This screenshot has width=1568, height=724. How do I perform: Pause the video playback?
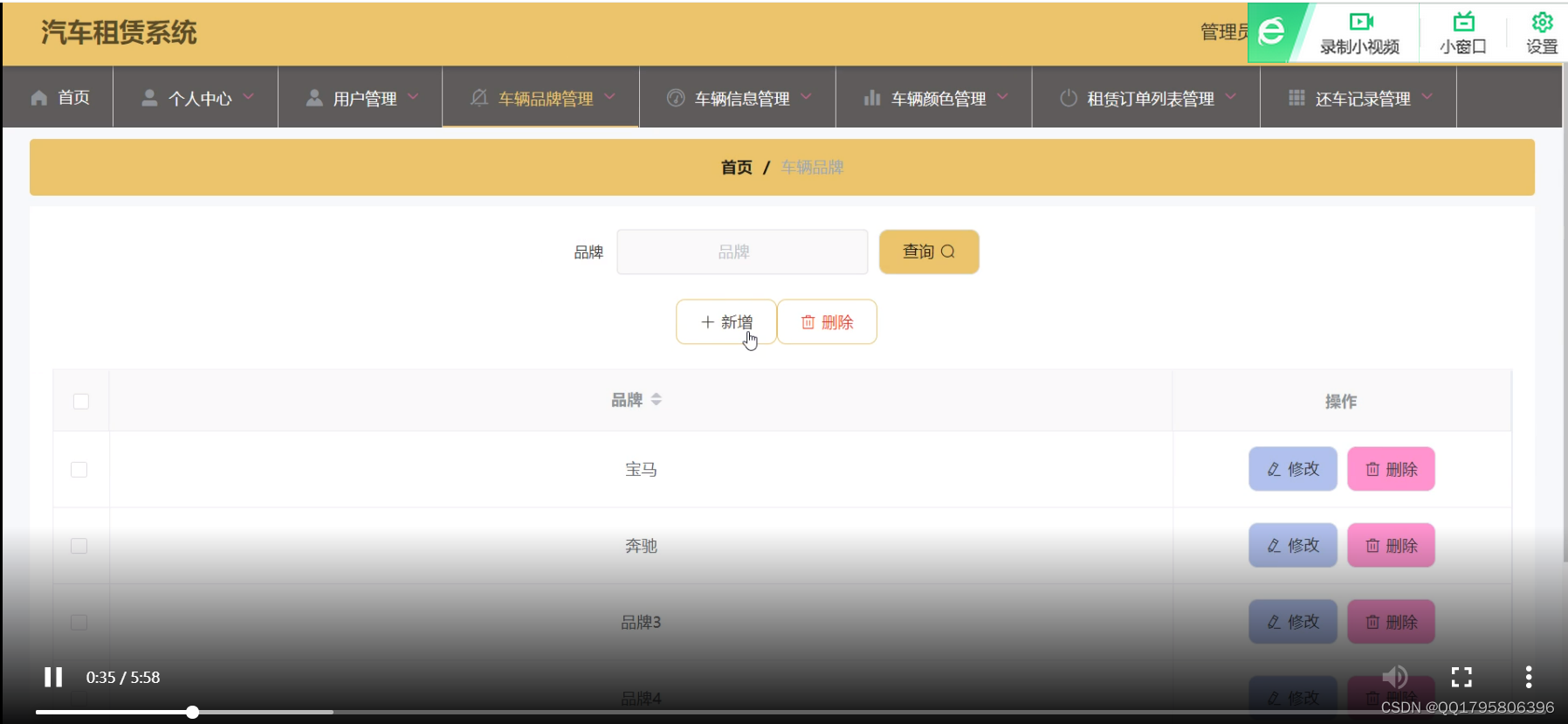pos(53,677)
